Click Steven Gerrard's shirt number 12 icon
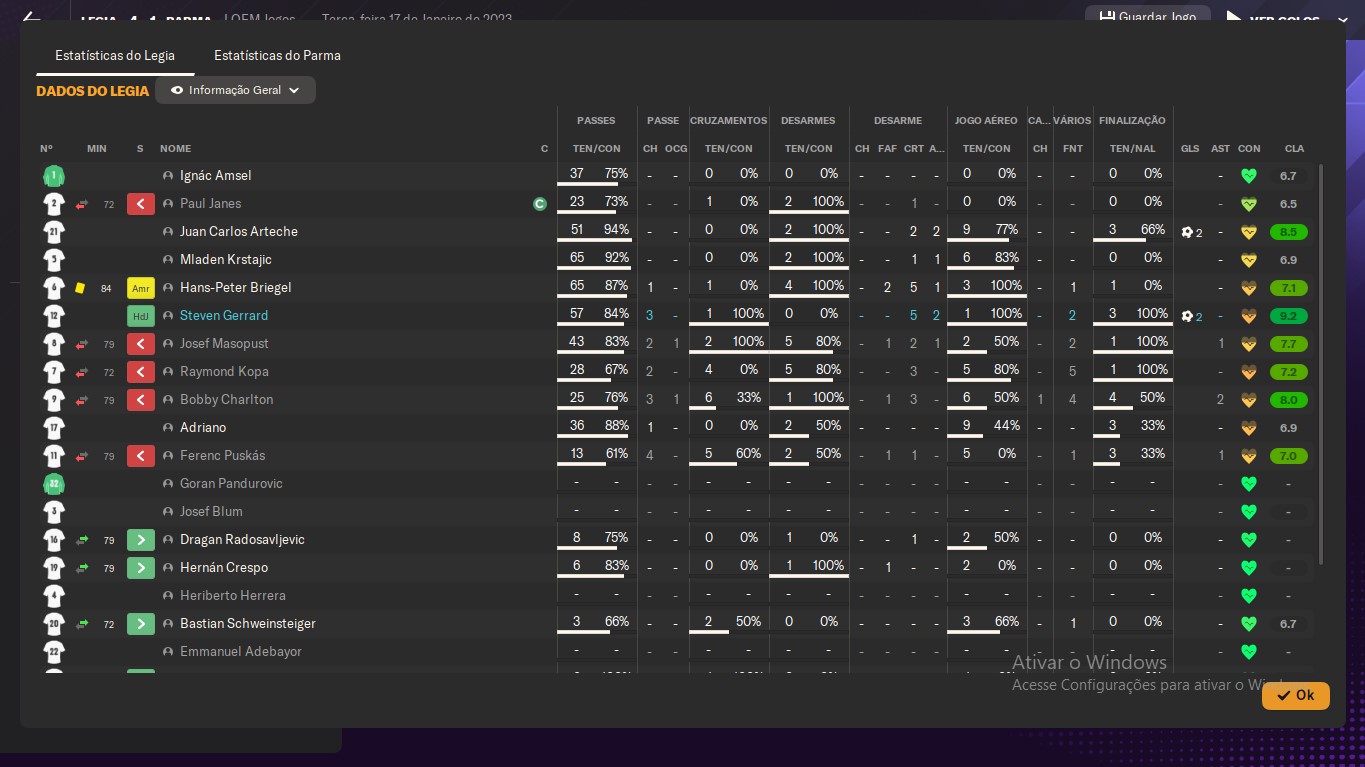The height and width of the screenshot is (767, 1365). click(x=54, y=316)
